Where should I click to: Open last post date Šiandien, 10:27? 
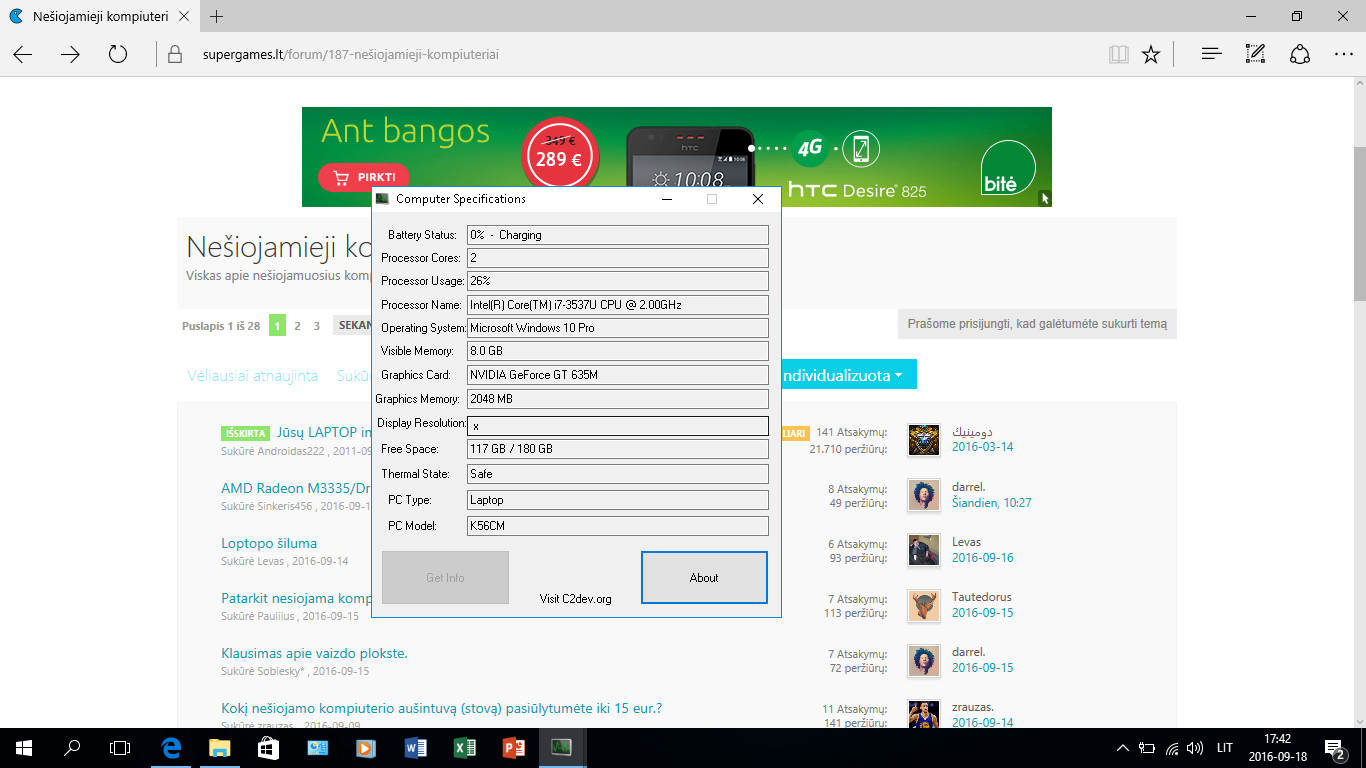click(x=991, y=503)
